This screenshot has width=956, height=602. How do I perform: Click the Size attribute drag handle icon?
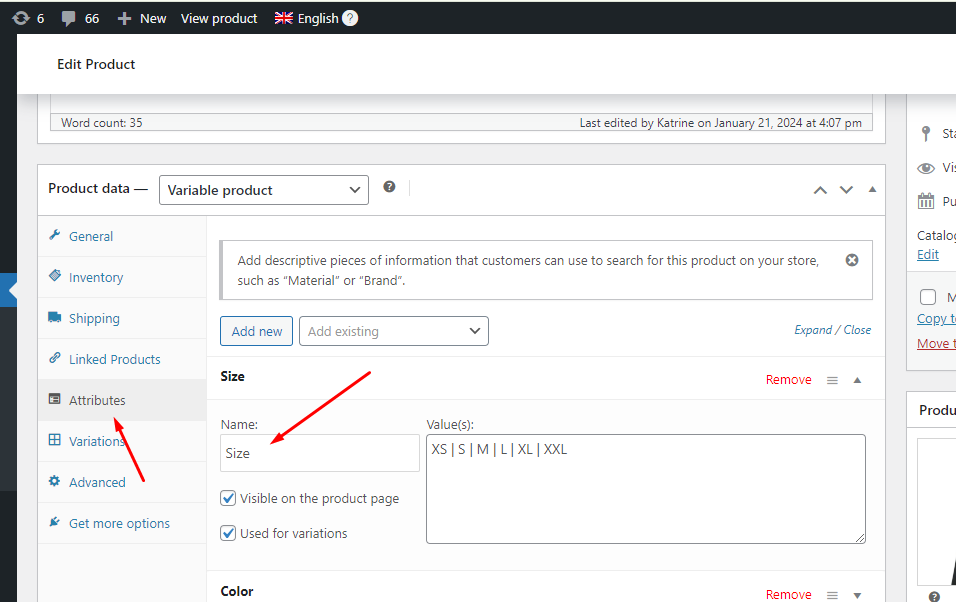[x=832, y=380]
